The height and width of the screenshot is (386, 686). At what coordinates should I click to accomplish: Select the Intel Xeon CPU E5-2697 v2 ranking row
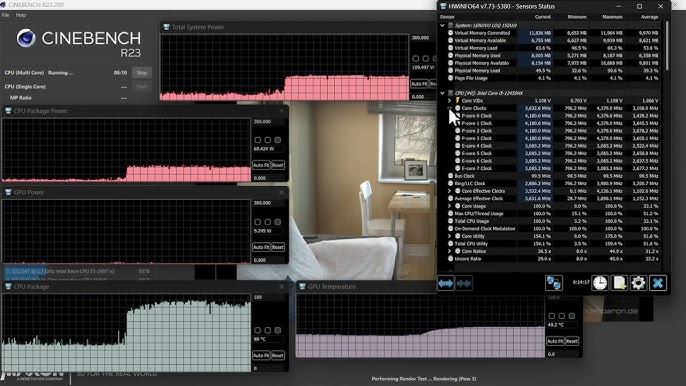pos(77,271)
